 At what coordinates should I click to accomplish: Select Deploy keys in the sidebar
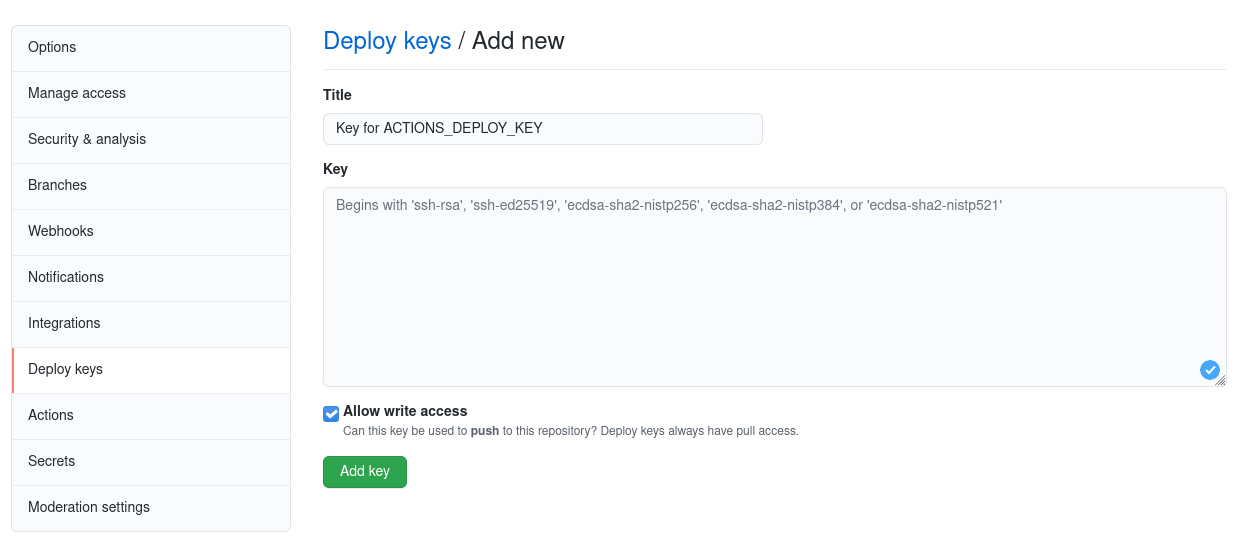[151, 370]
